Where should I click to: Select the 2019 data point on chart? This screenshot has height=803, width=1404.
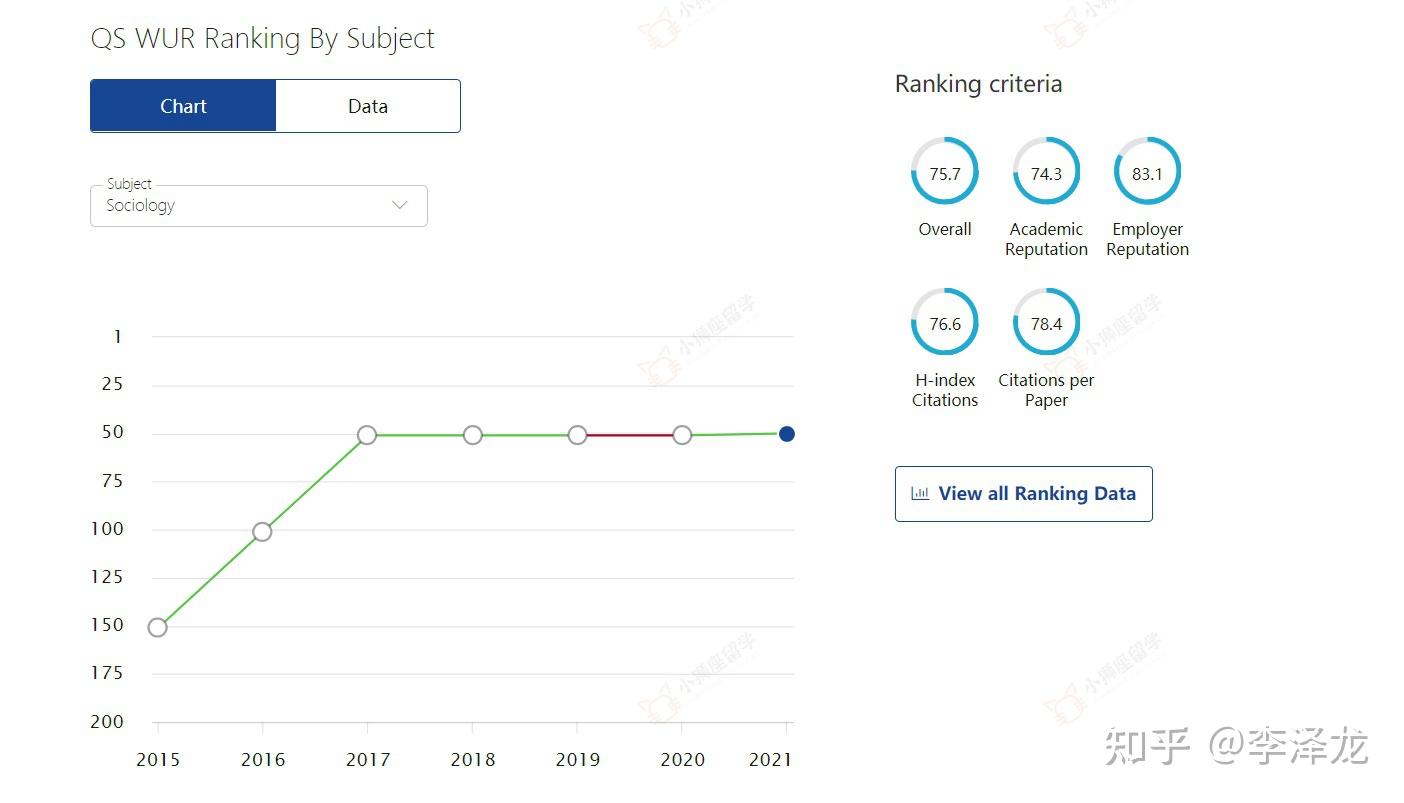tap(577, 435)
